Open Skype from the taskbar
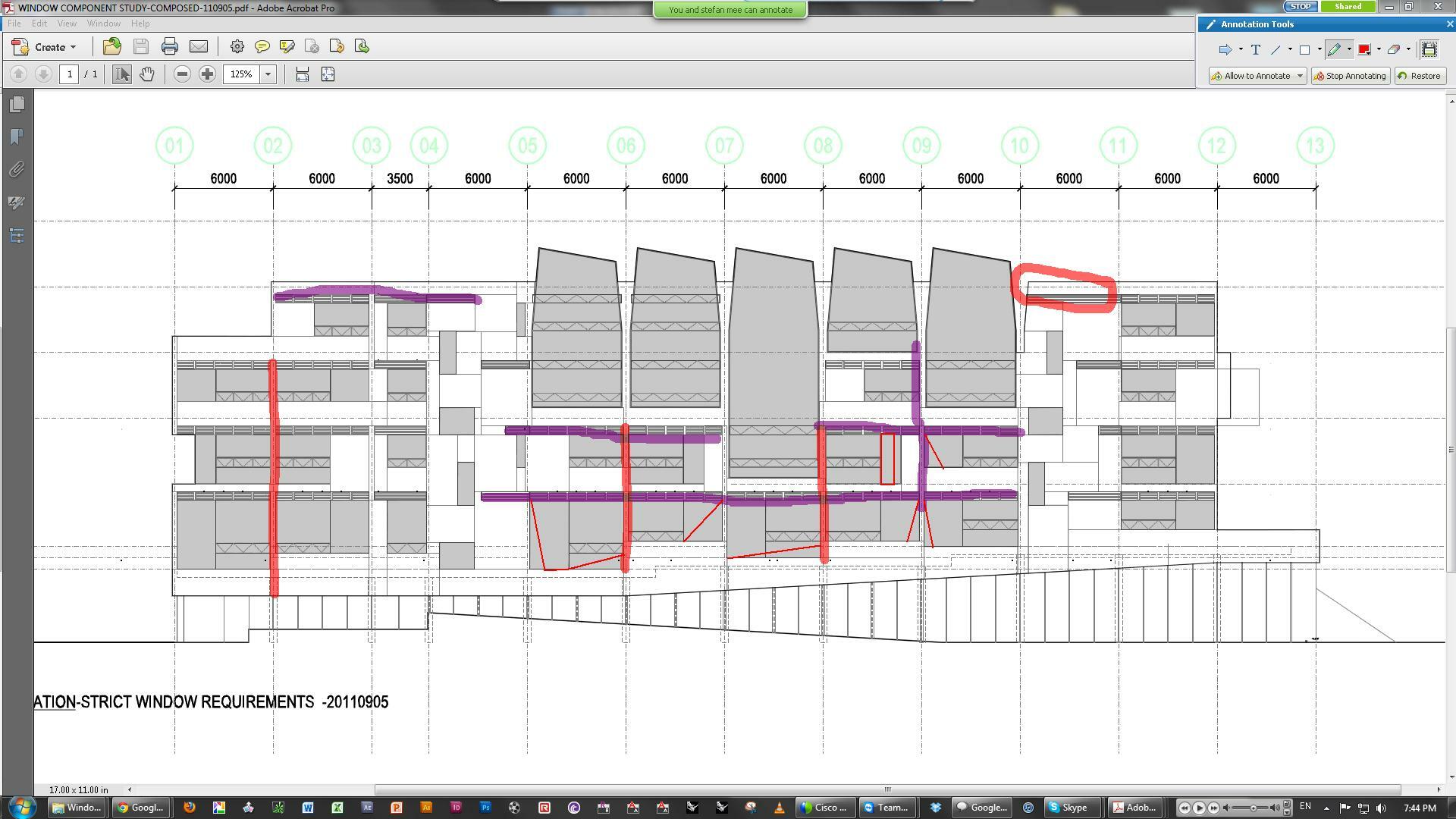This screenshot has width=1456, height=819. tap(1072, 808)
